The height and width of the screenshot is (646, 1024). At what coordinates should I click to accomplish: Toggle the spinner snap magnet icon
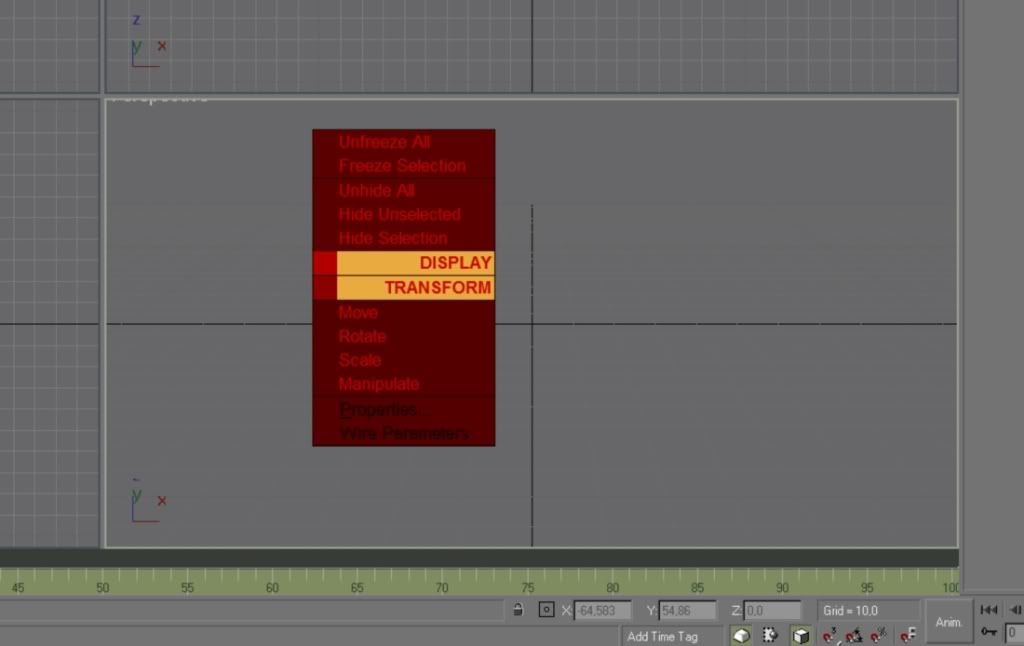click(908, 635)
